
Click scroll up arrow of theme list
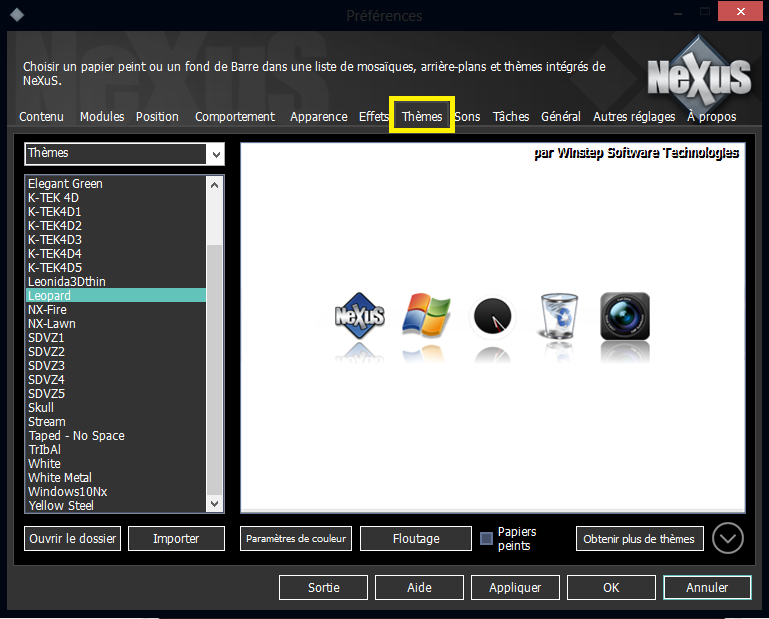point(214,185)
